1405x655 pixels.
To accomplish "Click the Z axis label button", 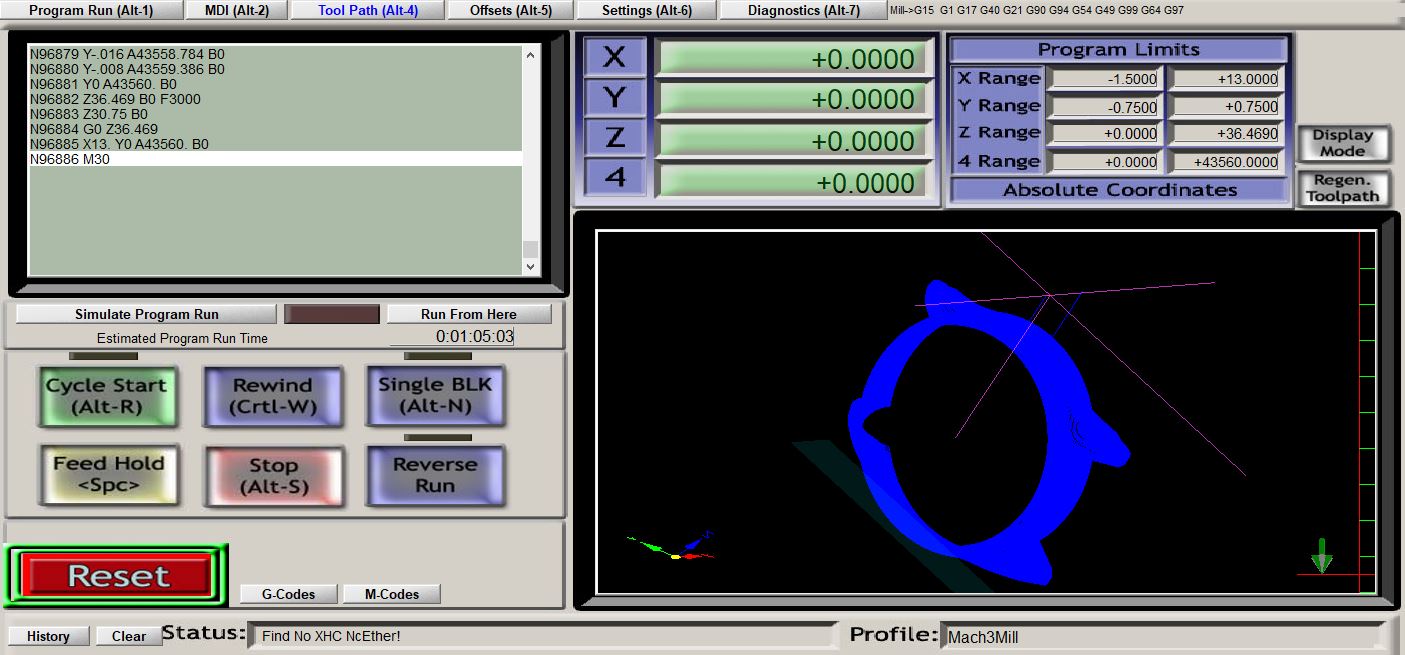I will [x=614, y=138].
